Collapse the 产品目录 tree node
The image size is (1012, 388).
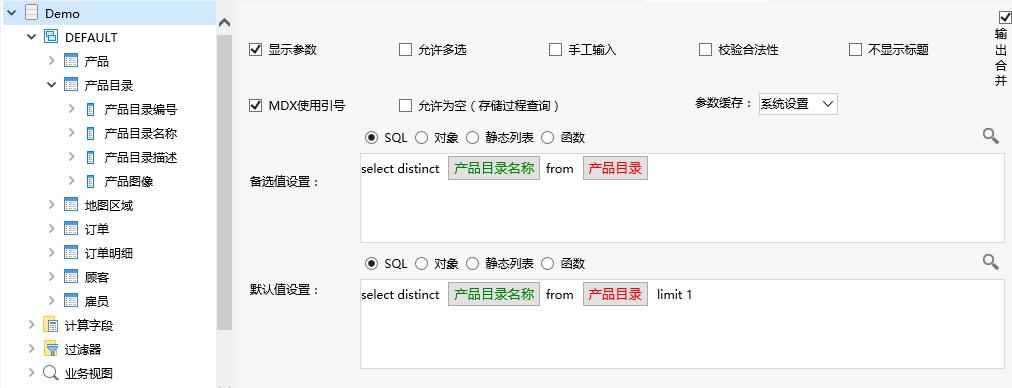point(52,85)
